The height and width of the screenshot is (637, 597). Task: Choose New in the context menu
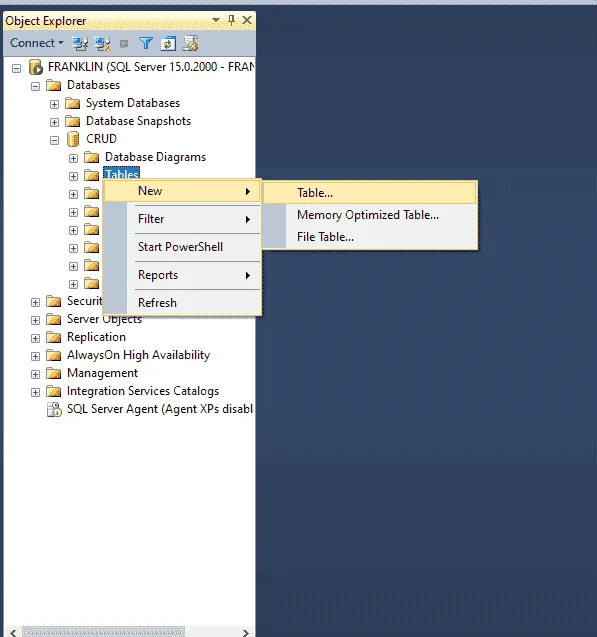tap(182, 191)
